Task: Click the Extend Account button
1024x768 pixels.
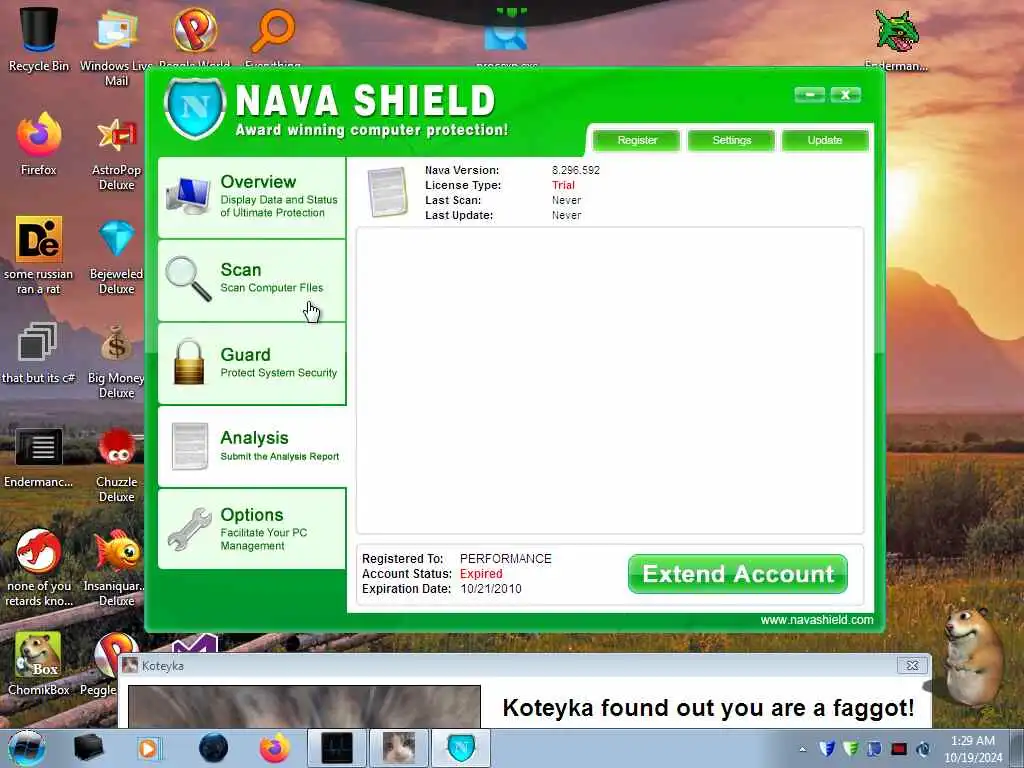Action: pos(738,574)
